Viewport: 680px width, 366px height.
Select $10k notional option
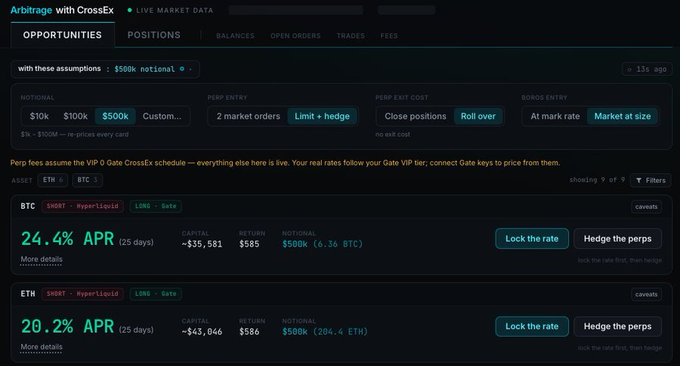39,116
